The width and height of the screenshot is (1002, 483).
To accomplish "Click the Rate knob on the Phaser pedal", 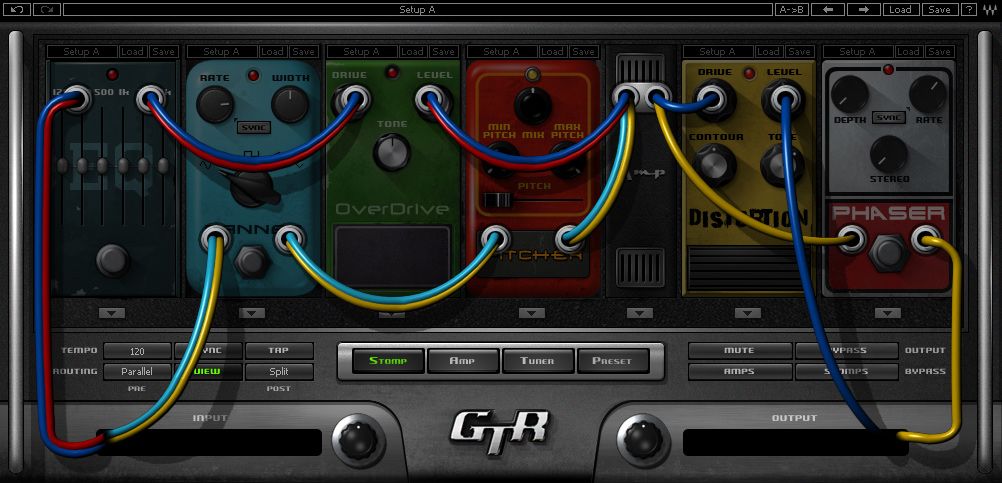I will tap(927, 95).
